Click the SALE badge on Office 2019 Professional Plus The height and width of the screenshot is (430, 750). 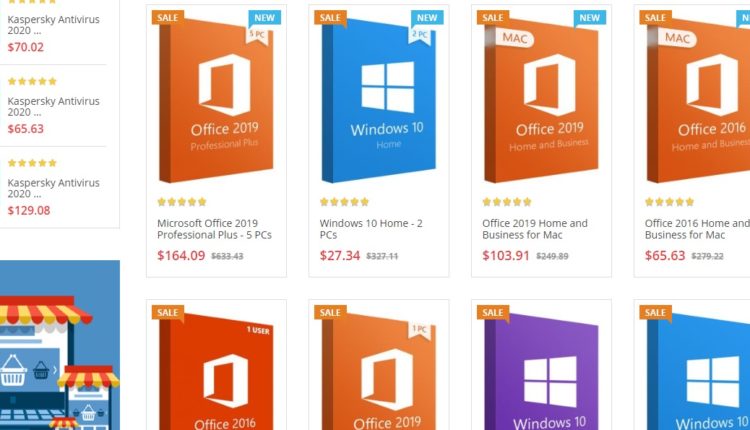168,18
